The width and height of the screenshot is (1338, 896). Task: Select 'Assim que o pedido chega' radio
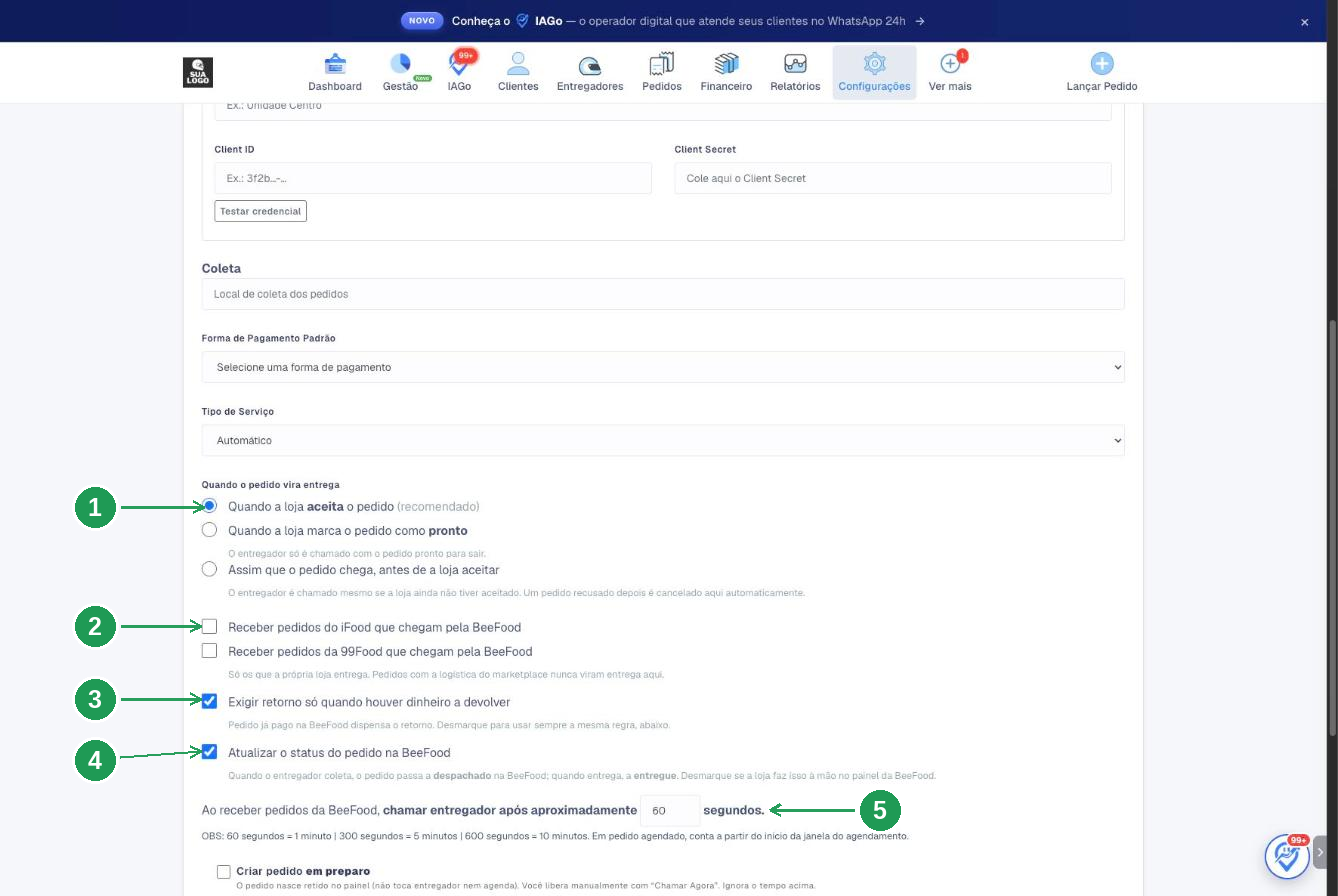209,569
